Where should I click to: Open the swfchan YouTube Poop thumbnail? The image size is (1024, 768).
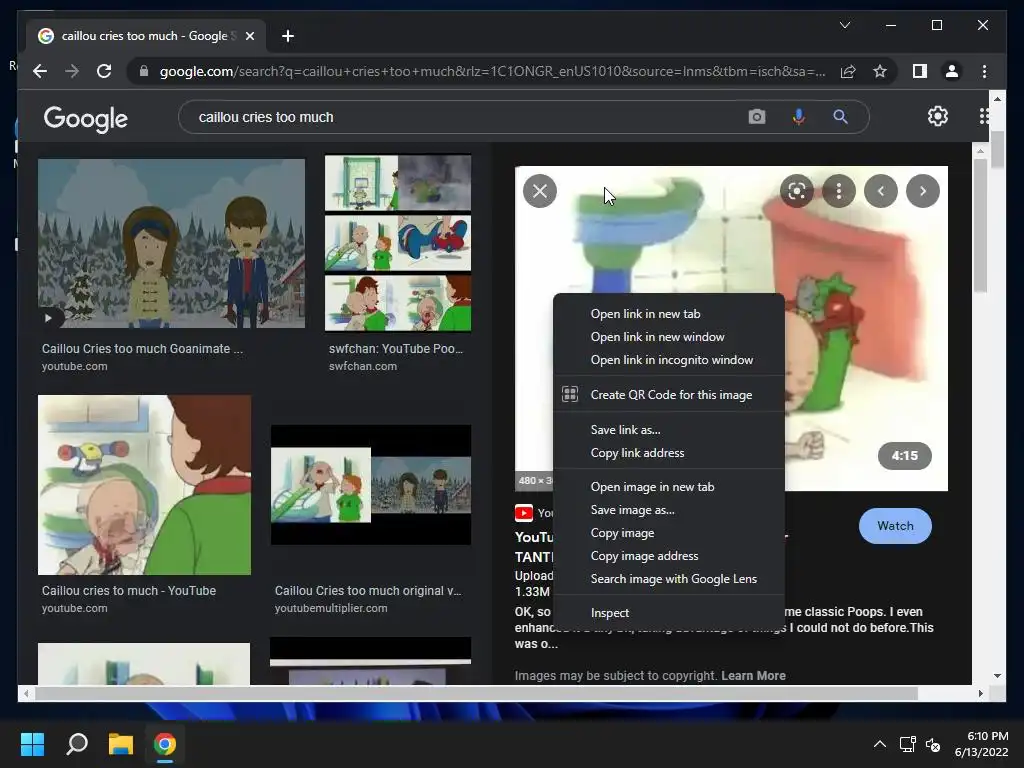398,243
